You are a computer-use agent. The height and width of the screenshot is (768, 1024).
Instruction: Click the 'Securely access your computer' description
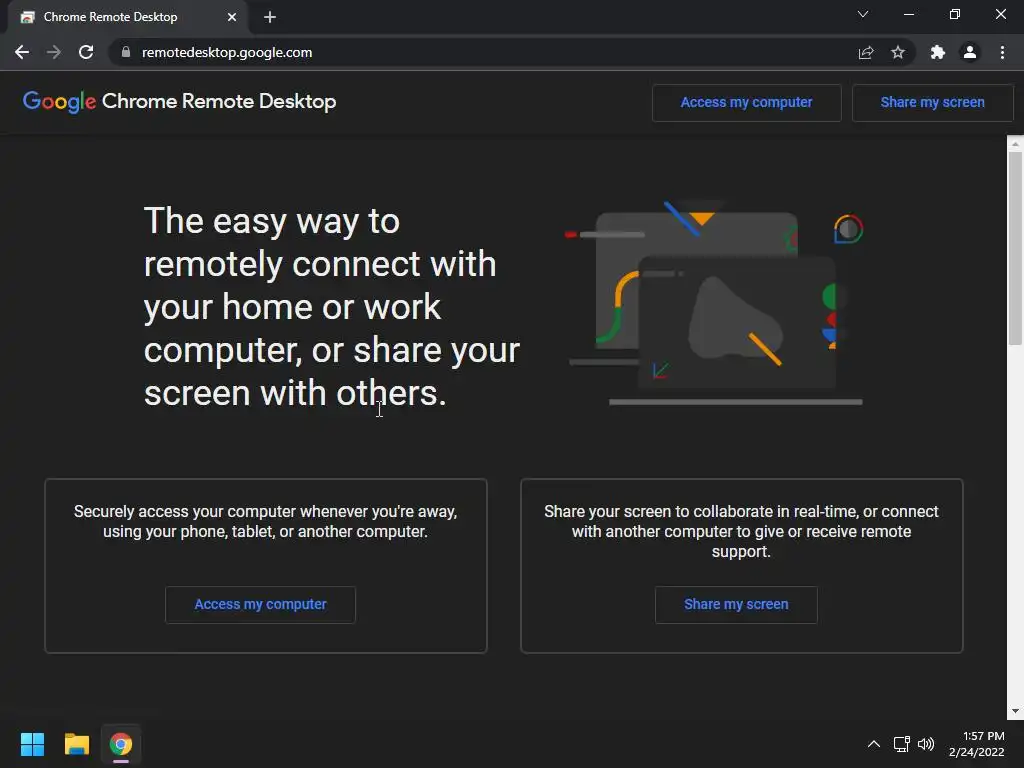(x=265, y=521)
